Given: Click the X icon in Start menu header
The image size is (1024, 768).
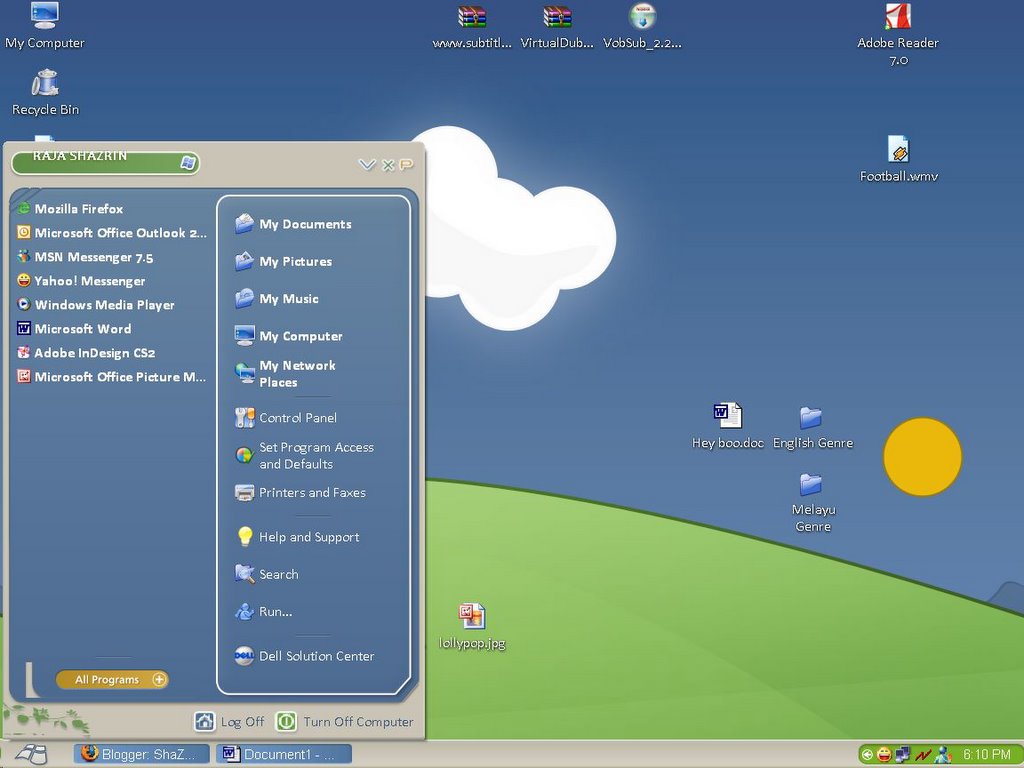Looking at the screenshot, I should [x=388, y=165].
